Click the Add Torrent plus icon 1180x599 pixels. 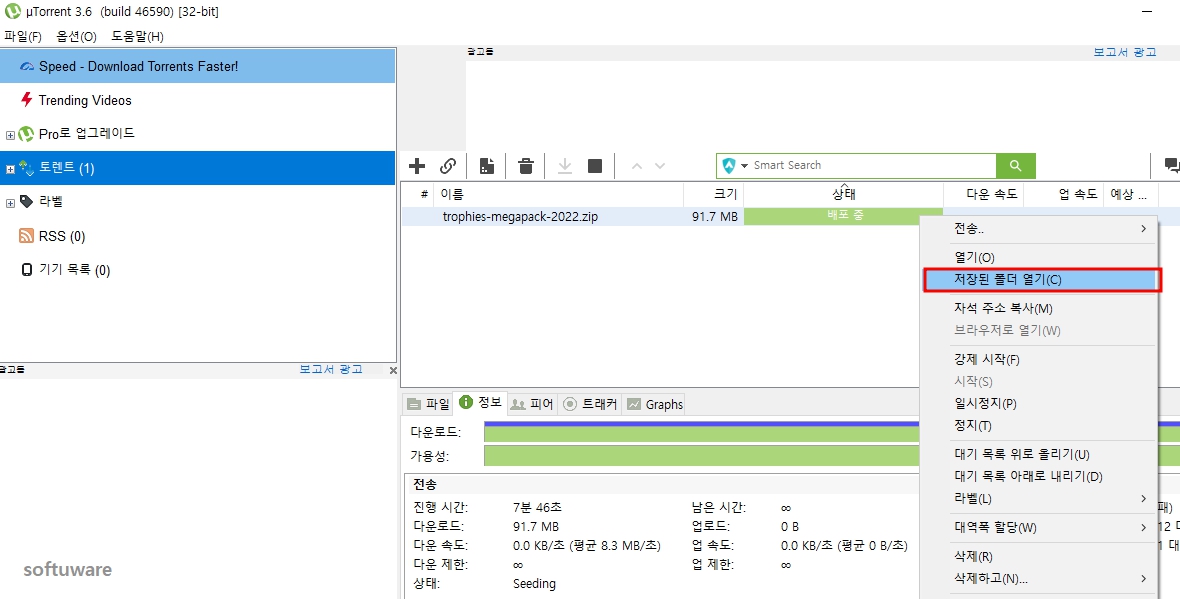[x=417, y=166]
